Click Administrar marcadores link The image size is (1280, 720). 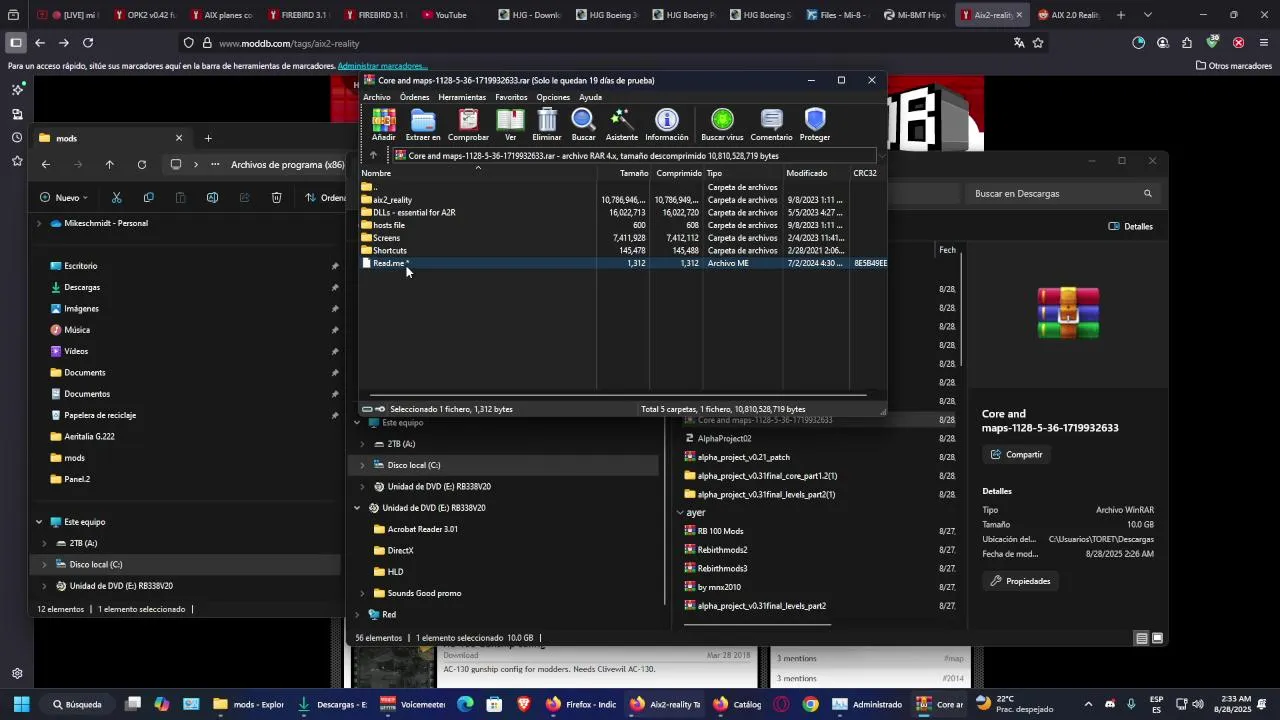click(382, 66)
